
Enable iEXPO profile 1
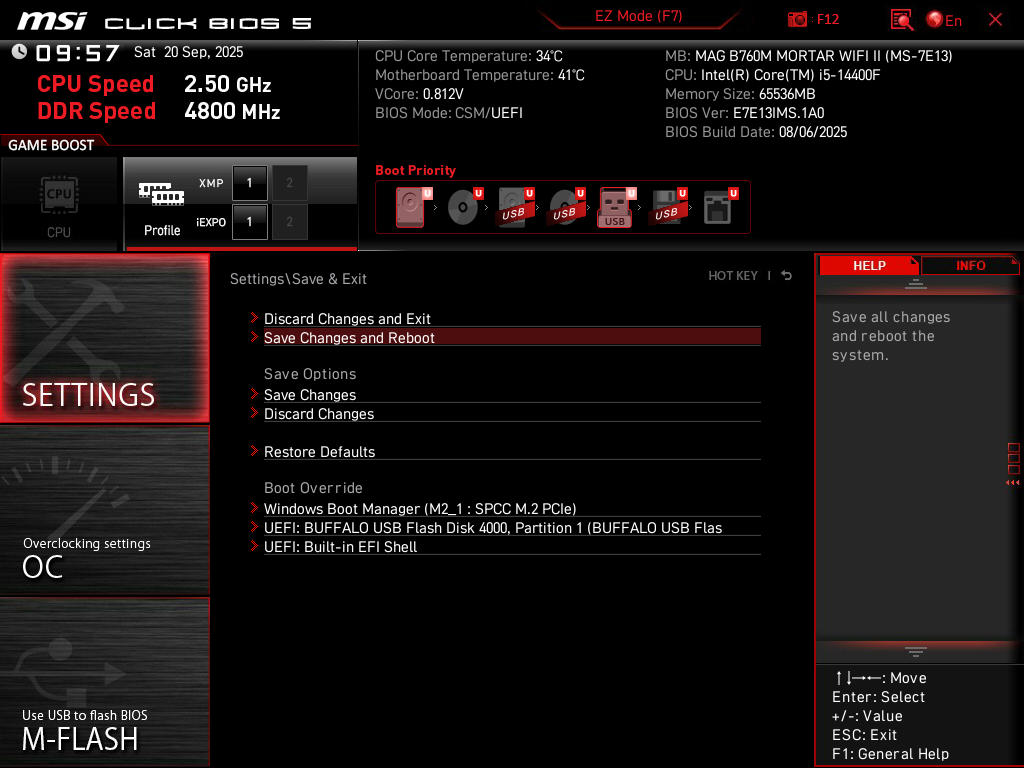pyautogui.click(x=249, y=222)
